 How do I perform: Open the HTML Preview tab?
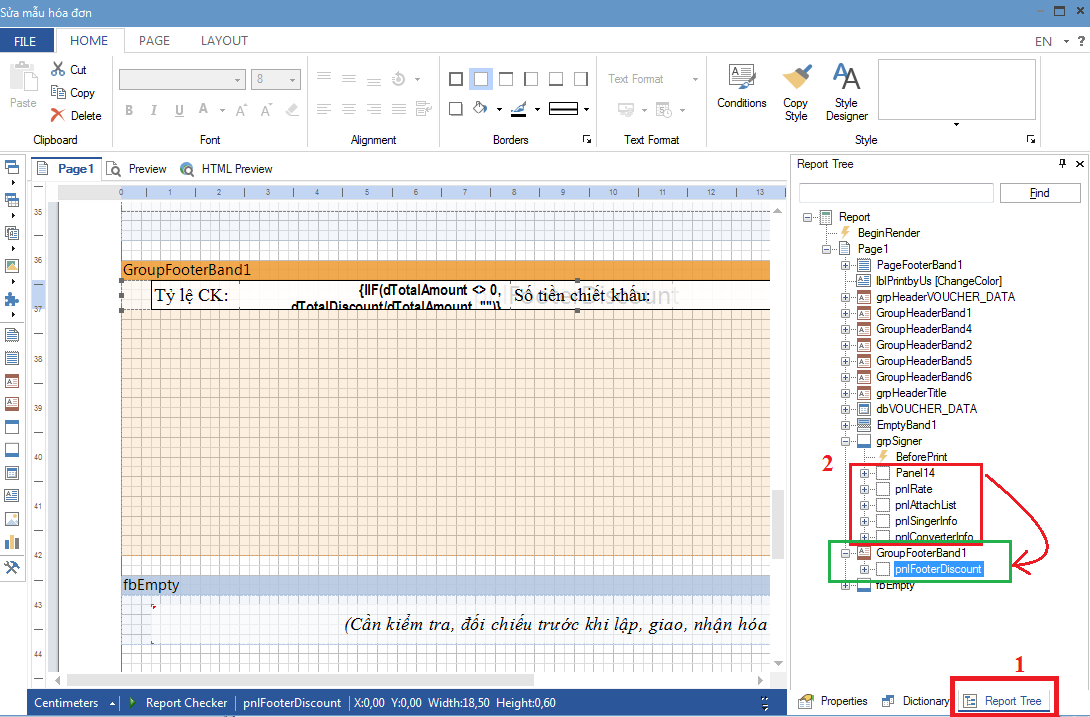[227, 169]
